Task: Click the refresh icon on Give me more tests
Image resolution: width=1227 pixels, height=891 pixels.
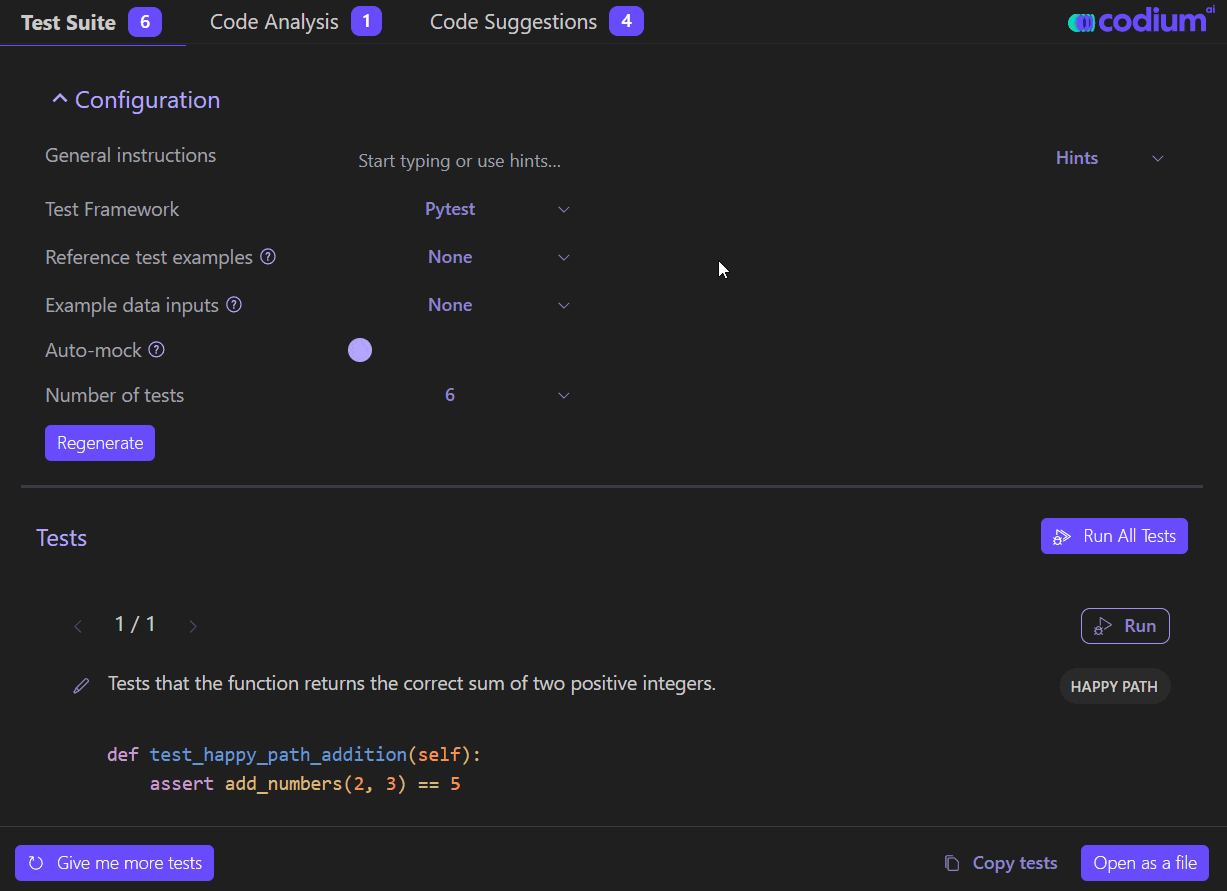Action: 37,862
